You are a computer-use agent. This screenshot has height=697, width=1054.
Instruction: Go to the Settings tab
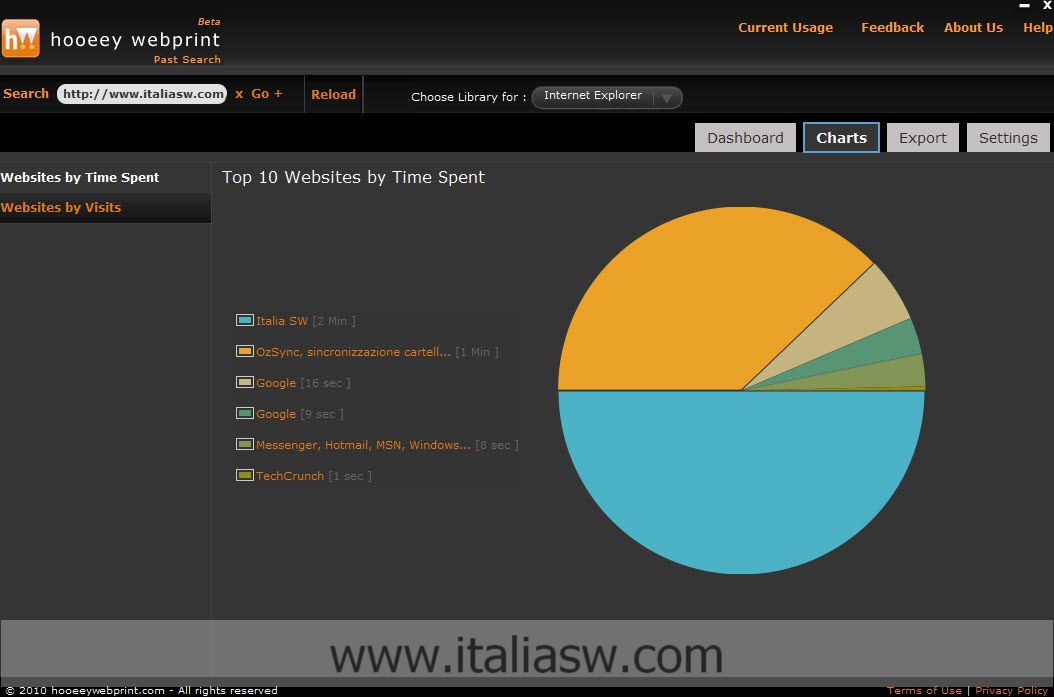click(1008, 138)
